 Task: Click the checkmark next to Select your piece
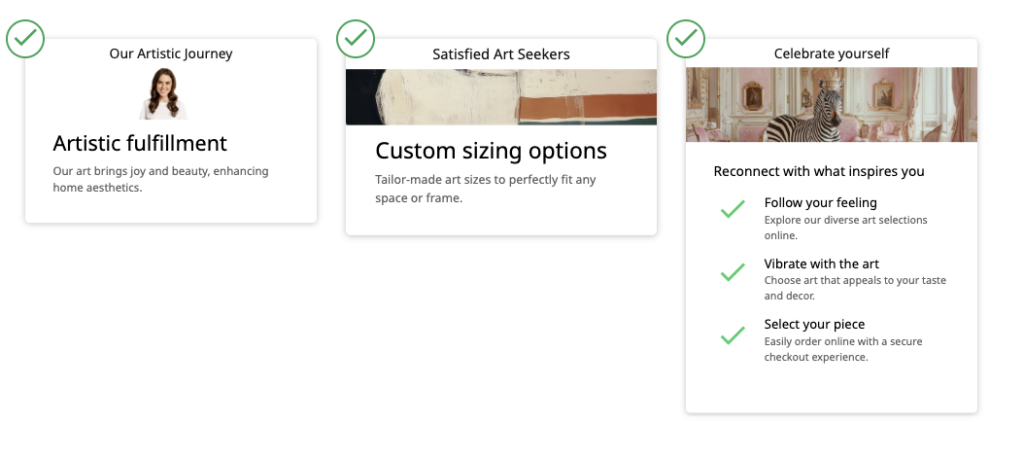733,335
